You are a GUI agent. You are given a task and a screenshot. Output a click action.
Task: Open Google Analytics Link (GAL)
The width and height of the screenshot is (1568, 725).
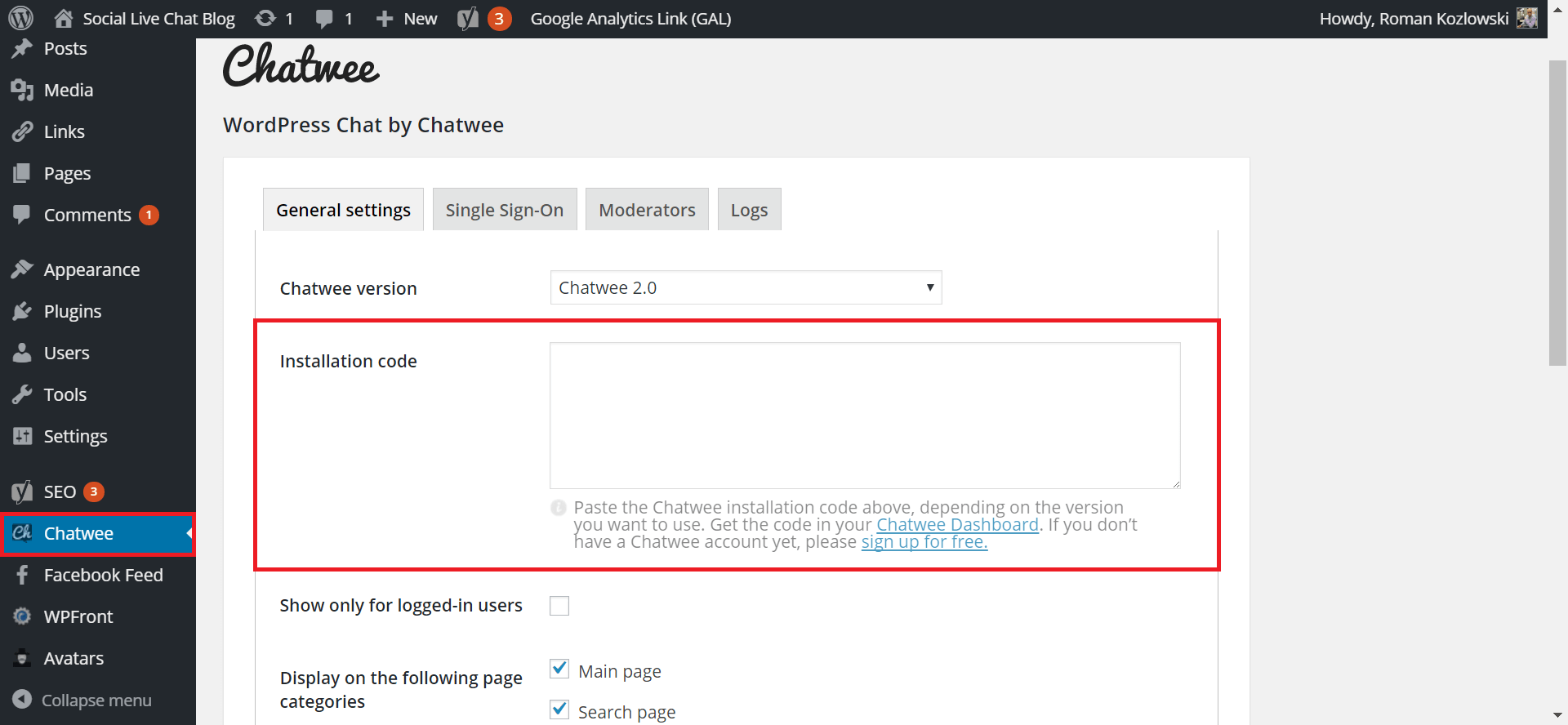[630, 19]
